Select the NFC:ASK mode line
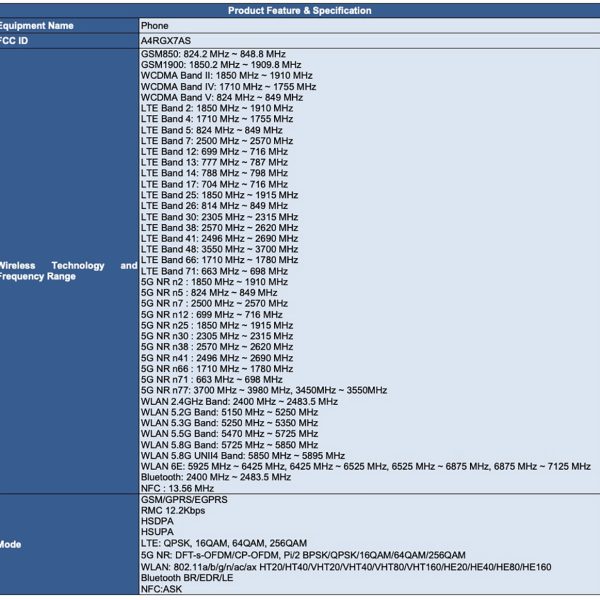 click(x=162, y=589)
